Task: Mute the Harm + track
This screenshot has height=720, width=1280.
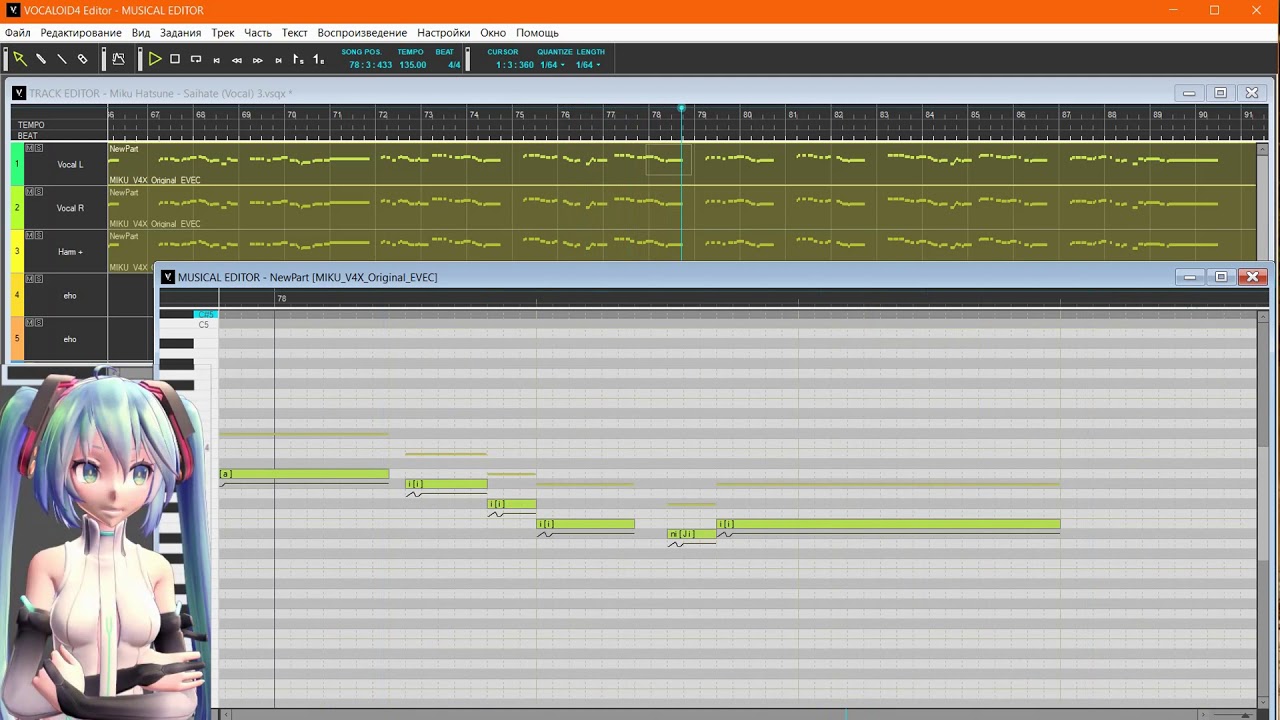Action: (x=30, y=235)
